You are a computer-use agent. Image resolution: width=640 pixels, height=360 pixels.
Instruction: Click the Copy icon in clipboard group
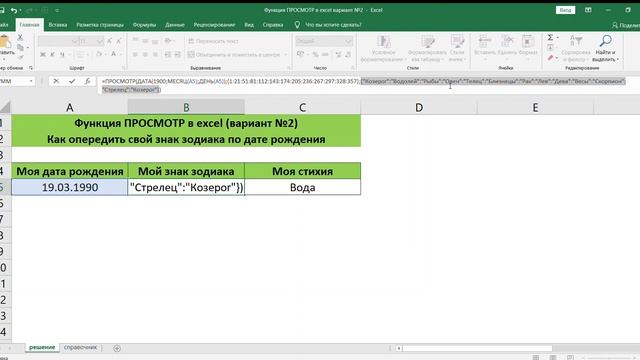click(x=20, y=48)
